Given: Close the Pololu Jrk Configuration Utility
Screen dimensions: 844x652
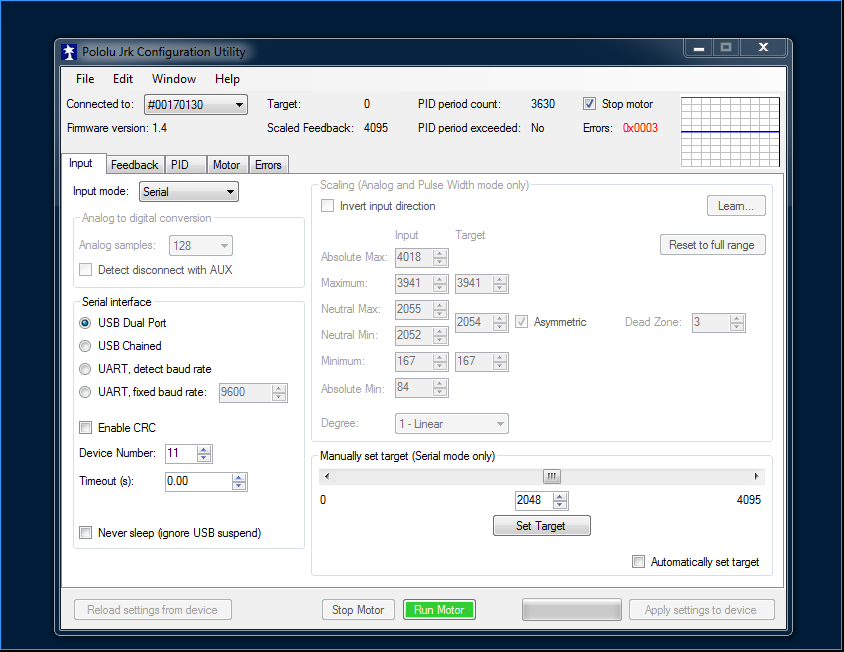Looking at the screenshot, I should 763,48.
